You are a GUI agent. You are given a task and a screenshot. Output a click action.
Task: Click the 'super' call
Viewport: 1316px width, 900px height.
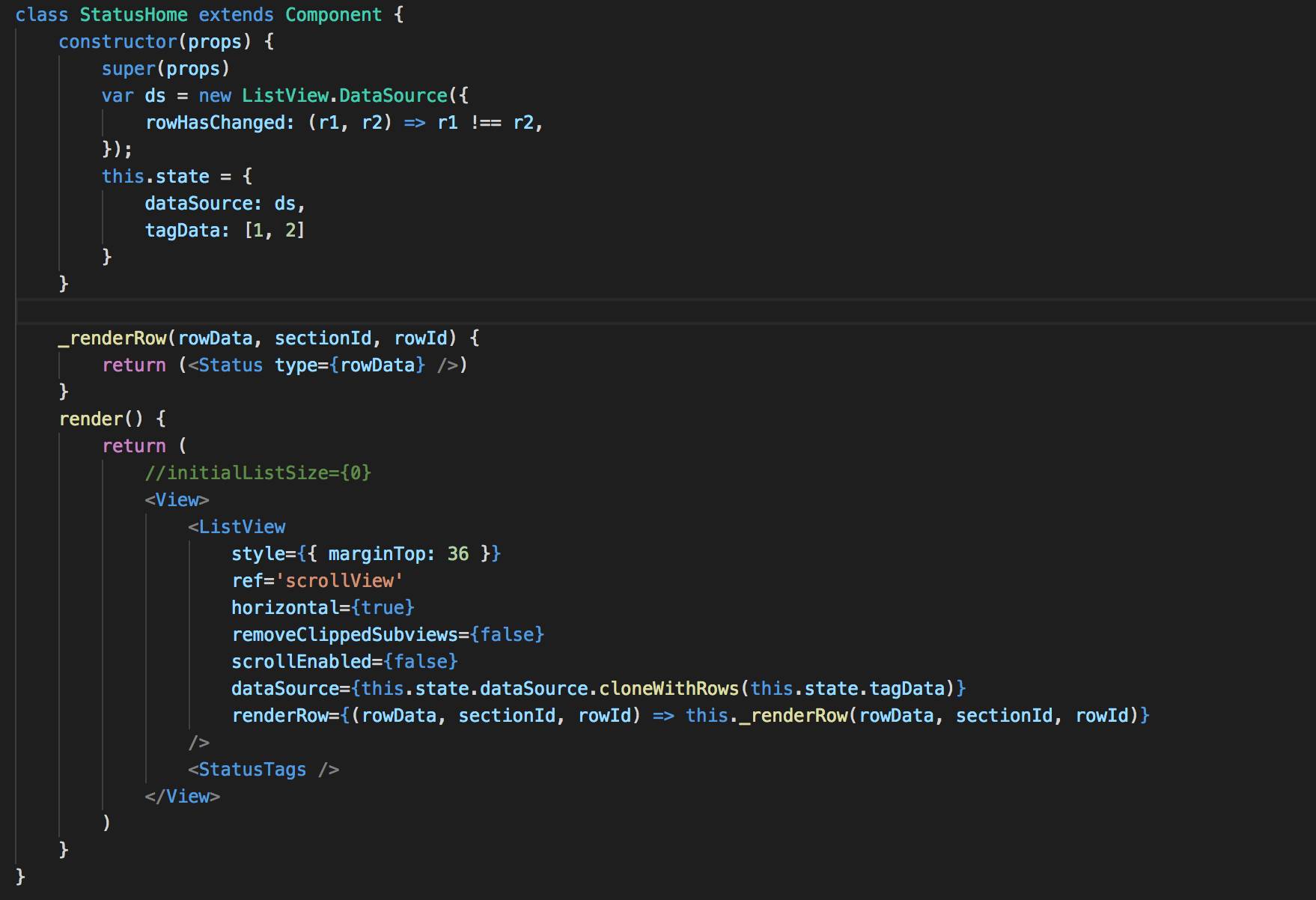(128, 69)
